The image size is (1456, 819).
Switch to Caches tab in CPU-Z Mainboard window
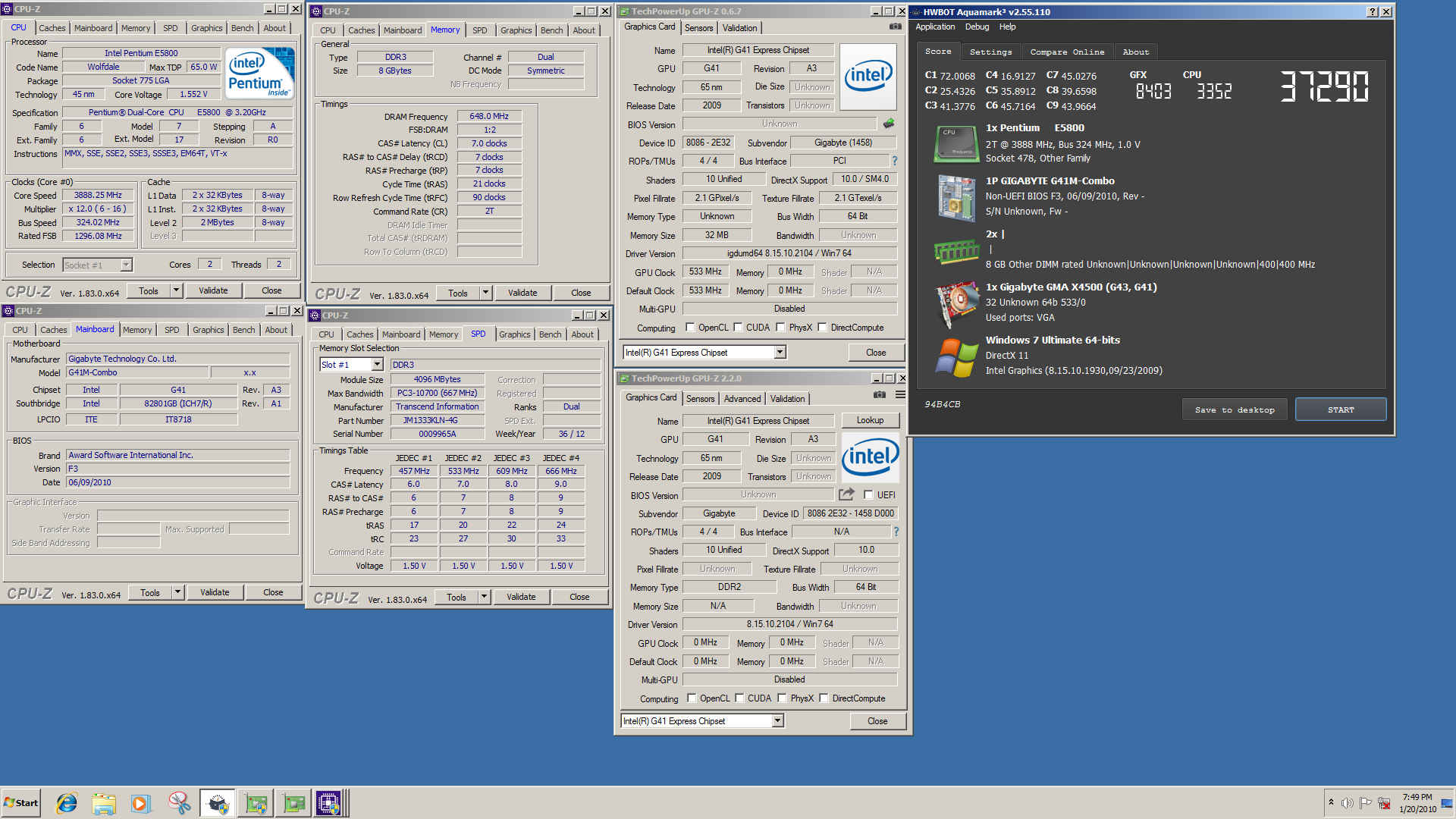pyautogui.click(x=53, y=330)
